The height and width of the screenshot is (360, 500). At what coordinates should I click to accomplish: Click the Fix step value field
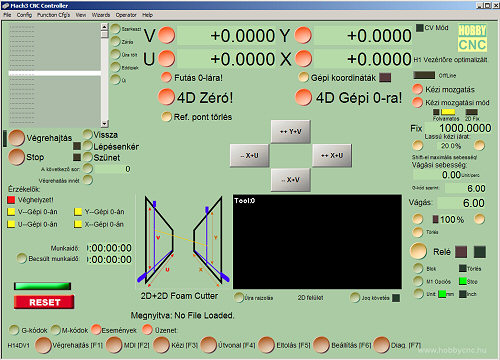click(x=459, y=128)
